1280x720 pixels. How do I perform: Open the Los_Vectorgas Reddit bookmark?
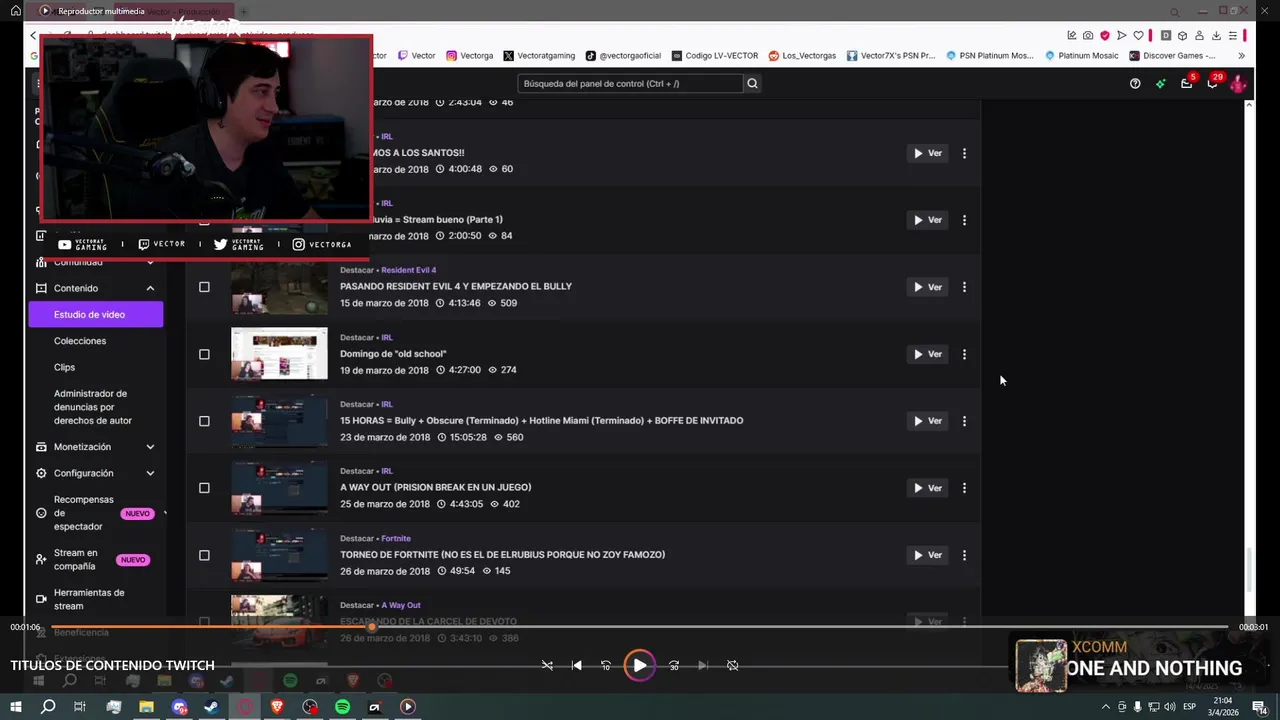coord(802,56)
